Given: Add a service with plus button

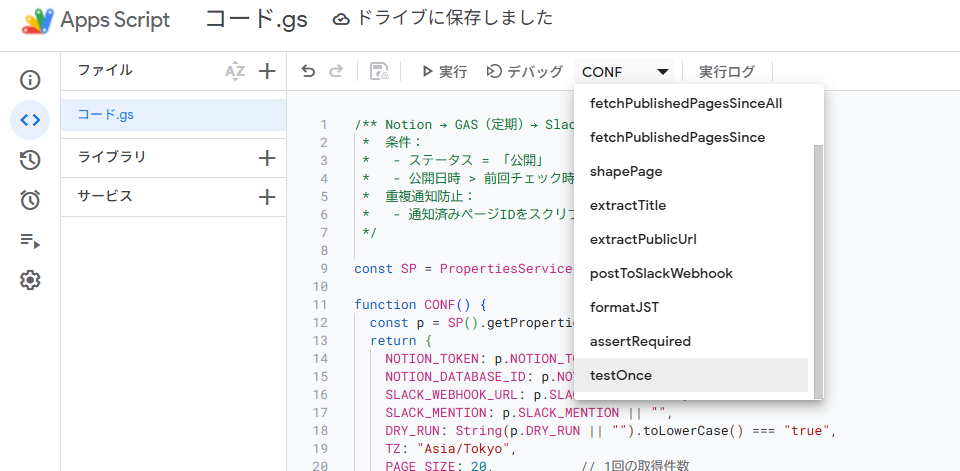Looking at the screenshot, I should (x=267, y=197).
